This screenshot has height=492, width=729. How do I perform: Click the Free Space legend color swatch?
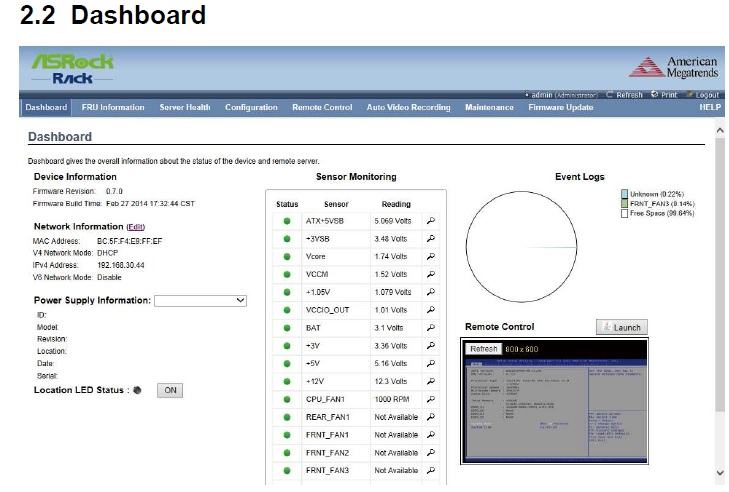tap(624, 213)
